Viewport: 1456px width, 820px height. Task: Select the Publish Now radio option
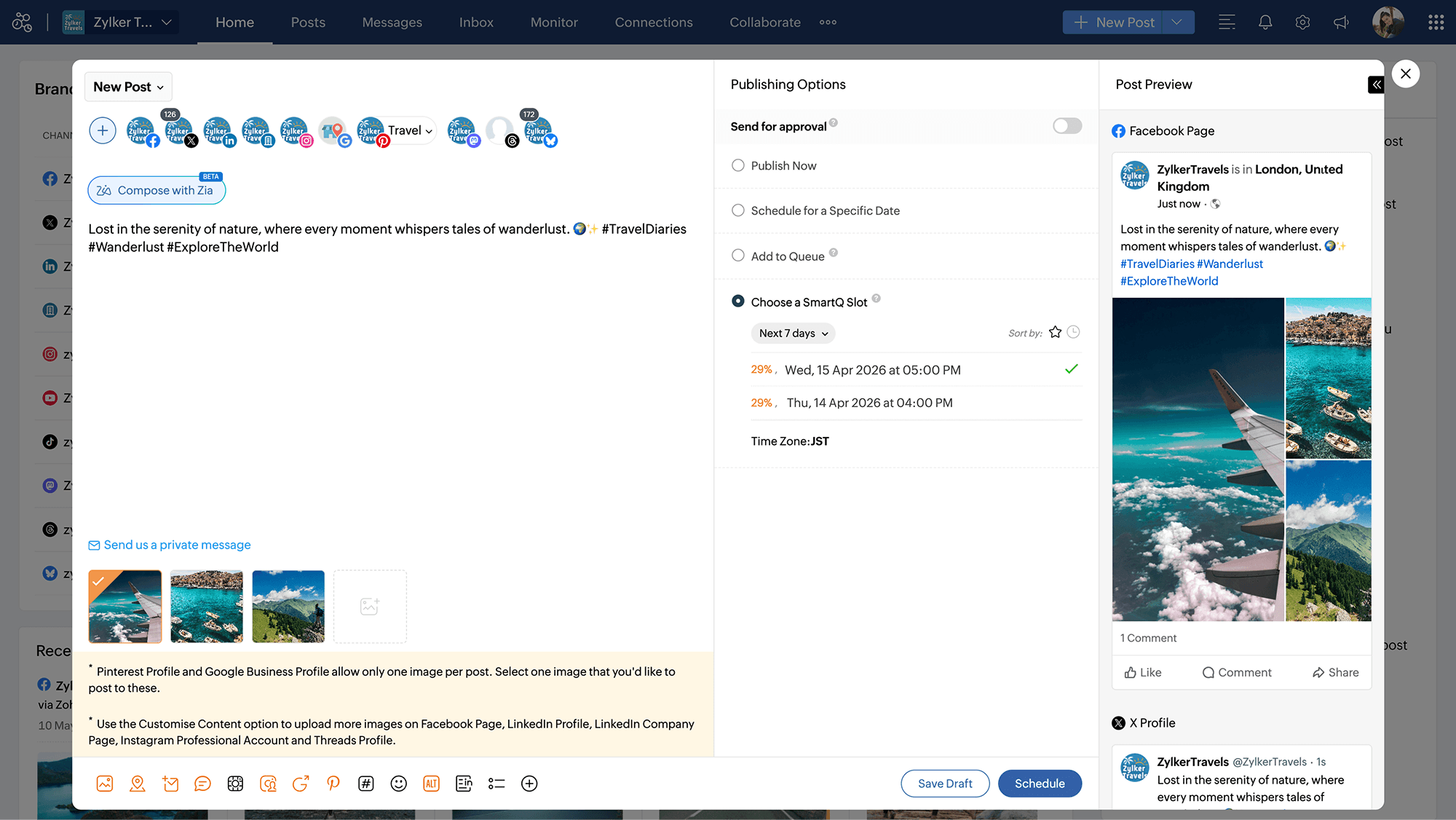tap(738, 165)
